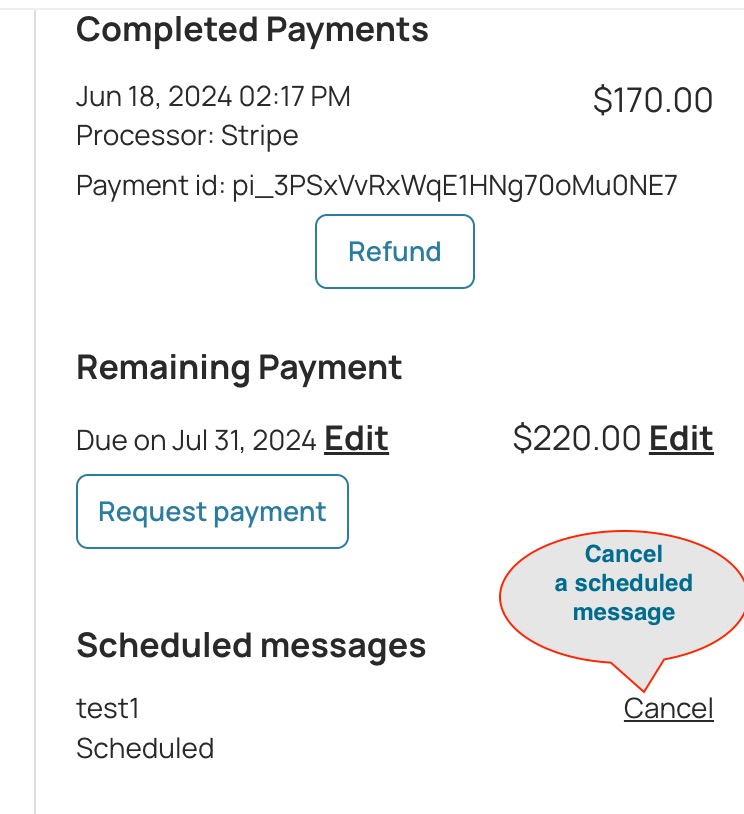744x814 pixels.
Task: Click the Completed Payments heading
Action: tap(252, 30)
